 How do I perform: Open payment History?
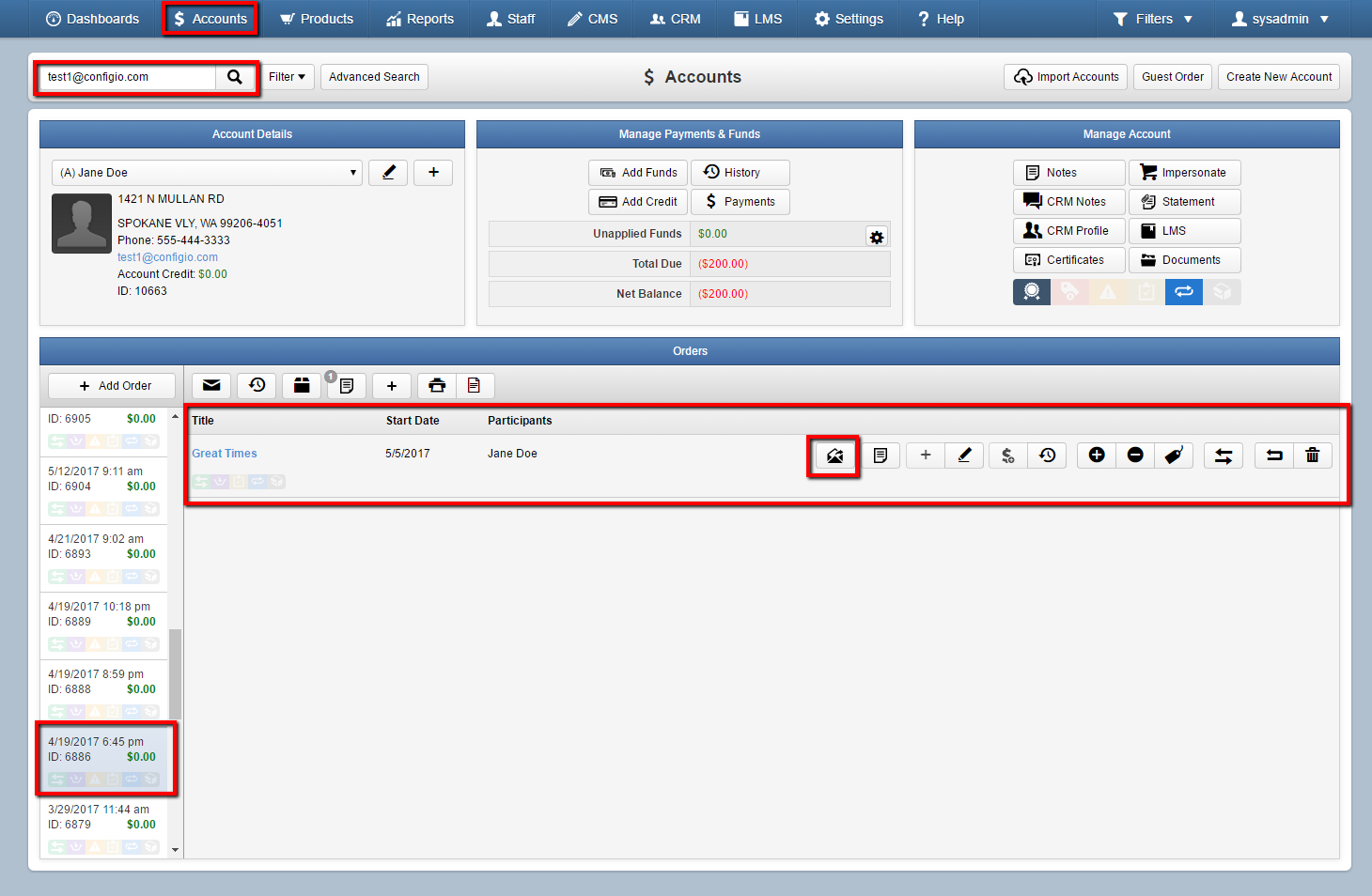(x=741, y=173)
